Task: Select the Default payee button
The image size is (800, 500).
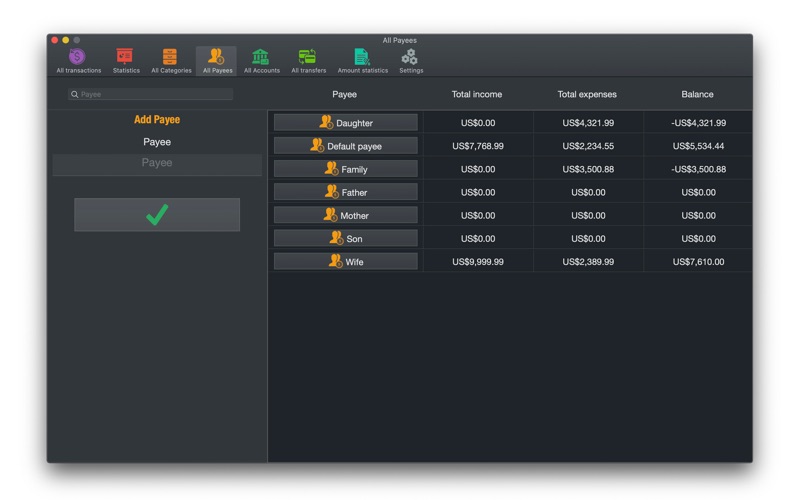Action: point(345,146)
